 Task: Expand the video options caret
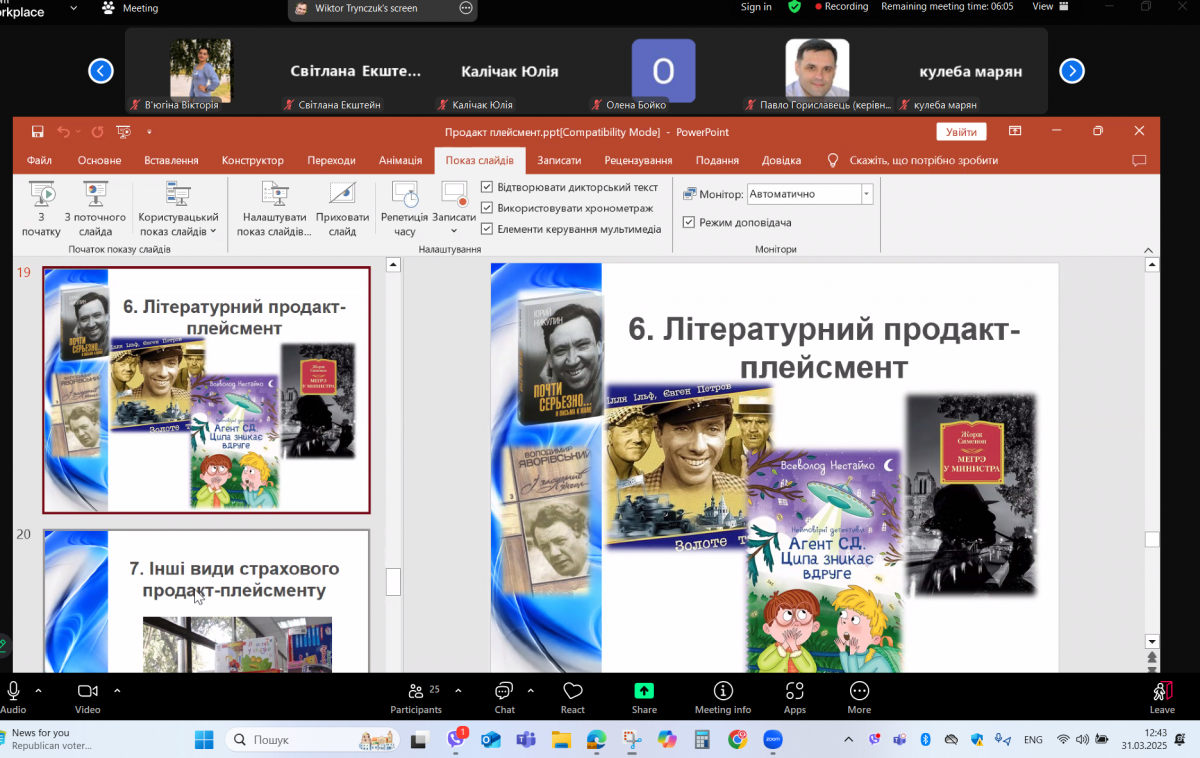coord(116,690)
